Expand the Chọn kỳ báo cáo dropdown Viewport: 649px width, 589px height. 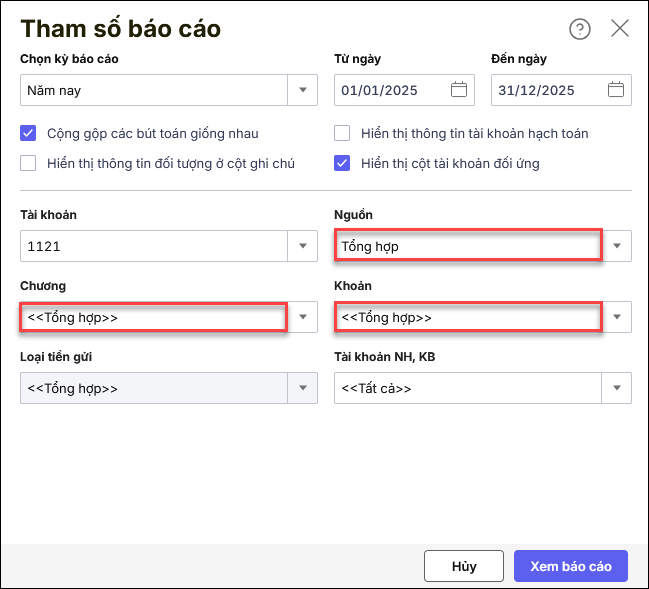(x=303, y=90)
